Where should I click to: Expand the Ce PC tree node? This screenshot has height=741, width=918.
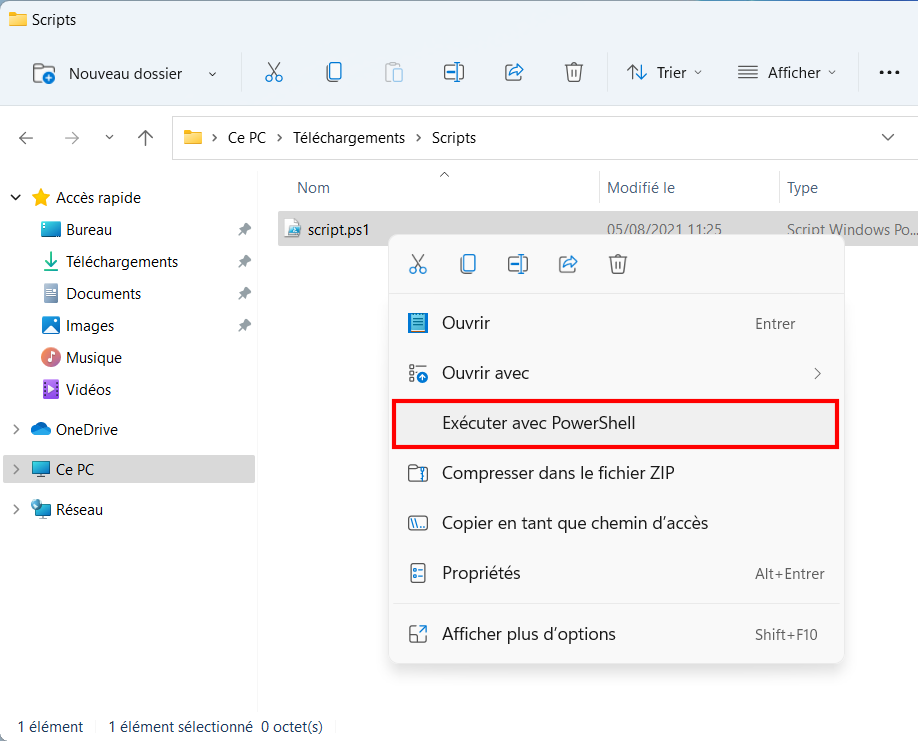[x=16, y=469]
